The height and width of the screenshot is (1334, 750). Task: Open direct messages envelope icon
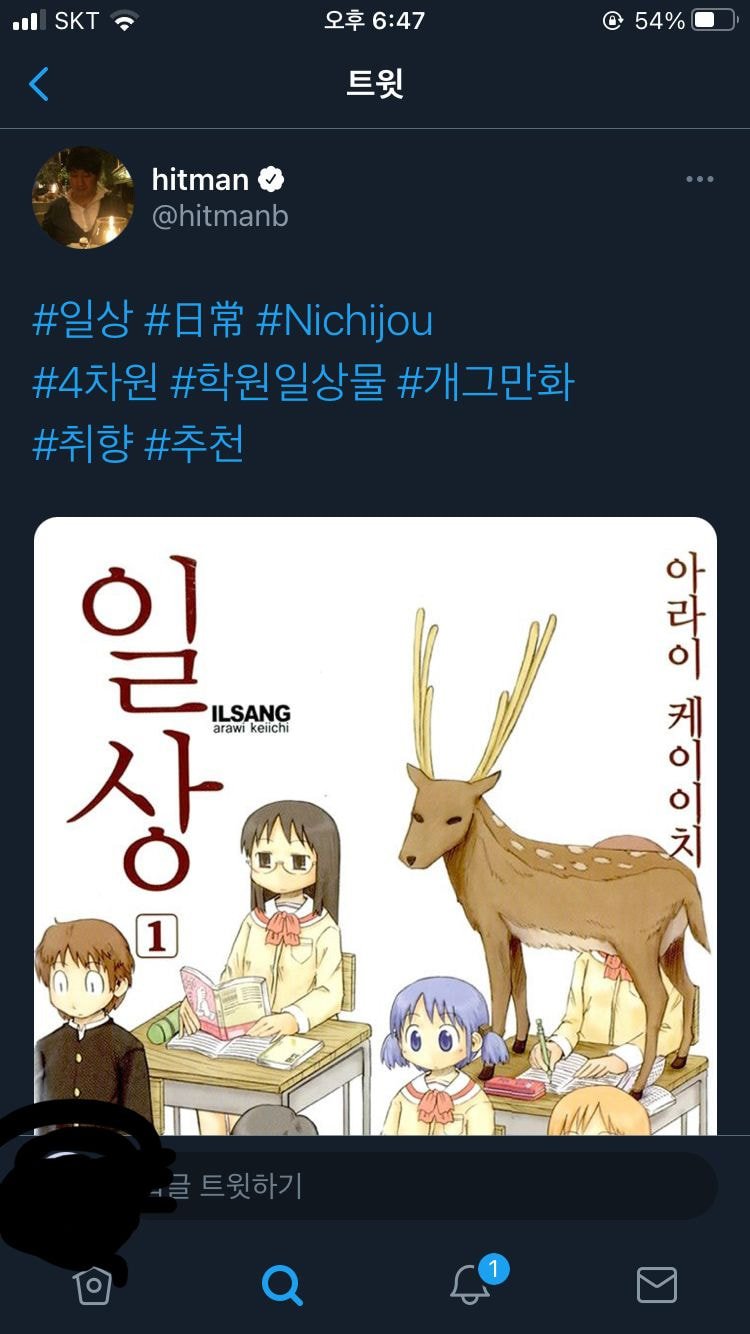657,1285
